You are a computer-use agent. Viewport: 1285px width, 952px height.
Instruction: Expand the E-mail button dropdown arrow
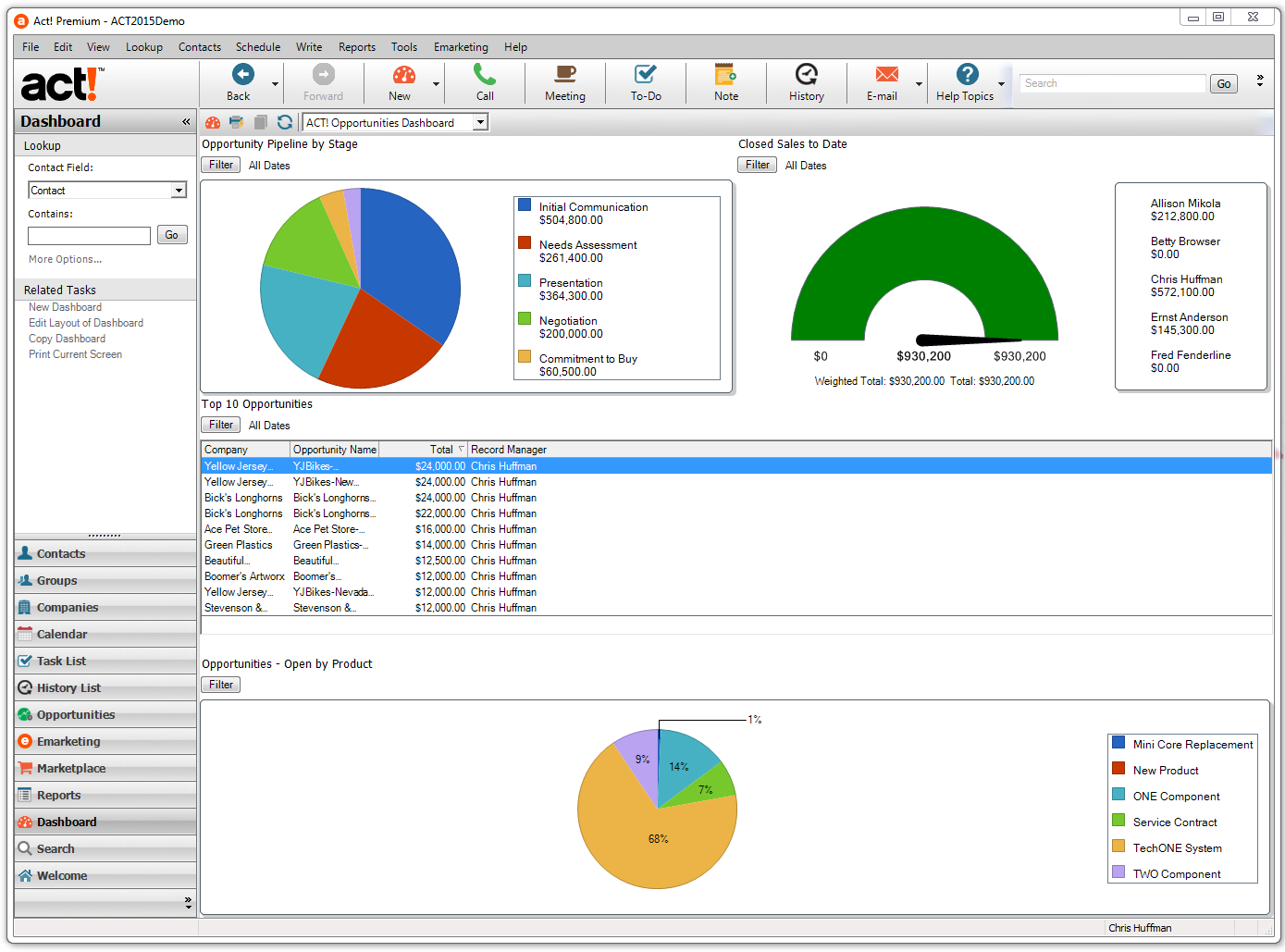tap(919, 84)
